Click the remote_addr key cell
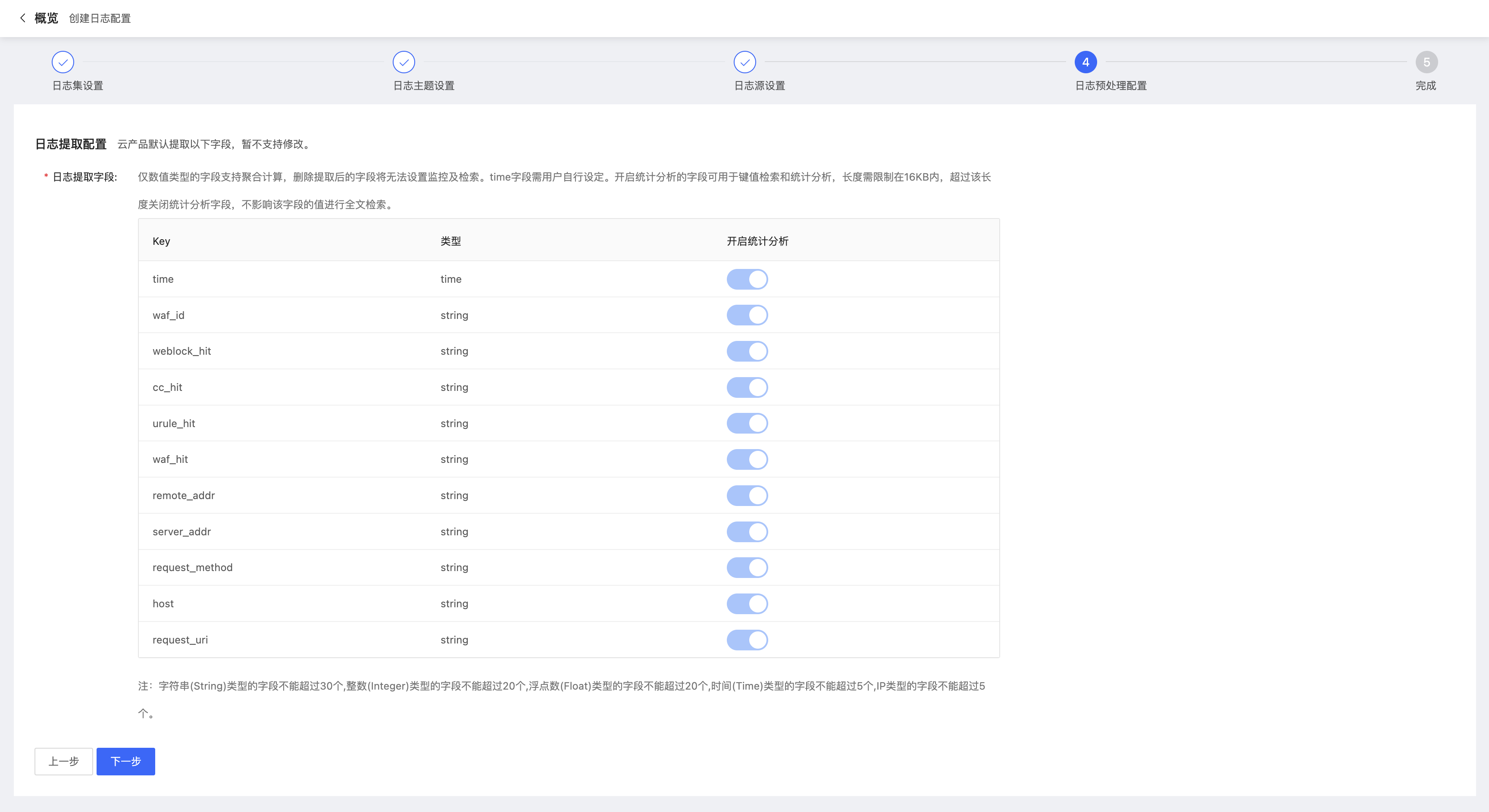The width and height of the screenshot is (1489, 812). [x=183, y=495]
